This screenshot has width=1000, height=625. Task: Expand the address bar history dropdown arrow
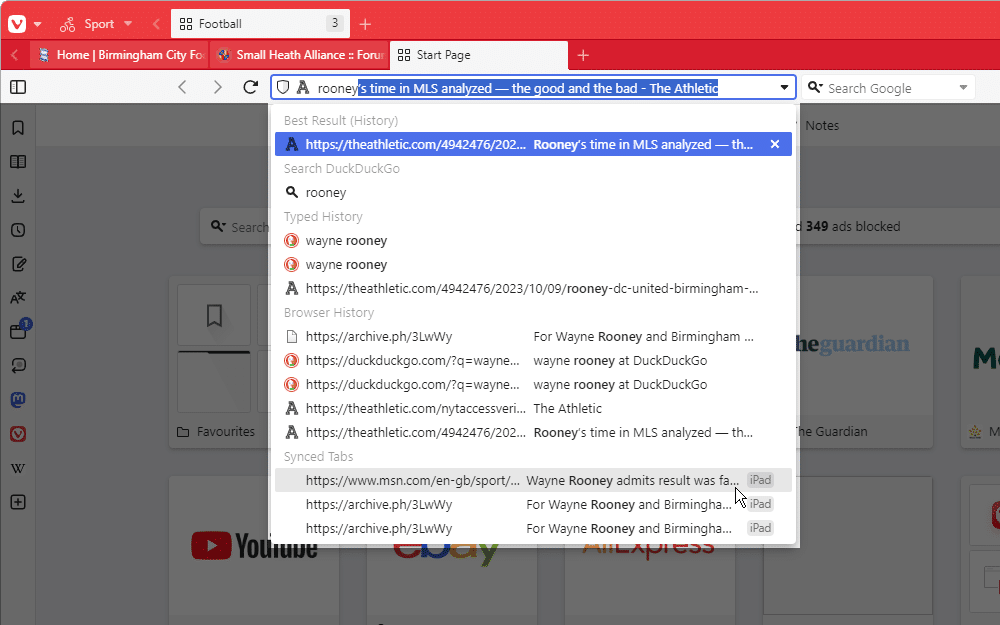784,88
